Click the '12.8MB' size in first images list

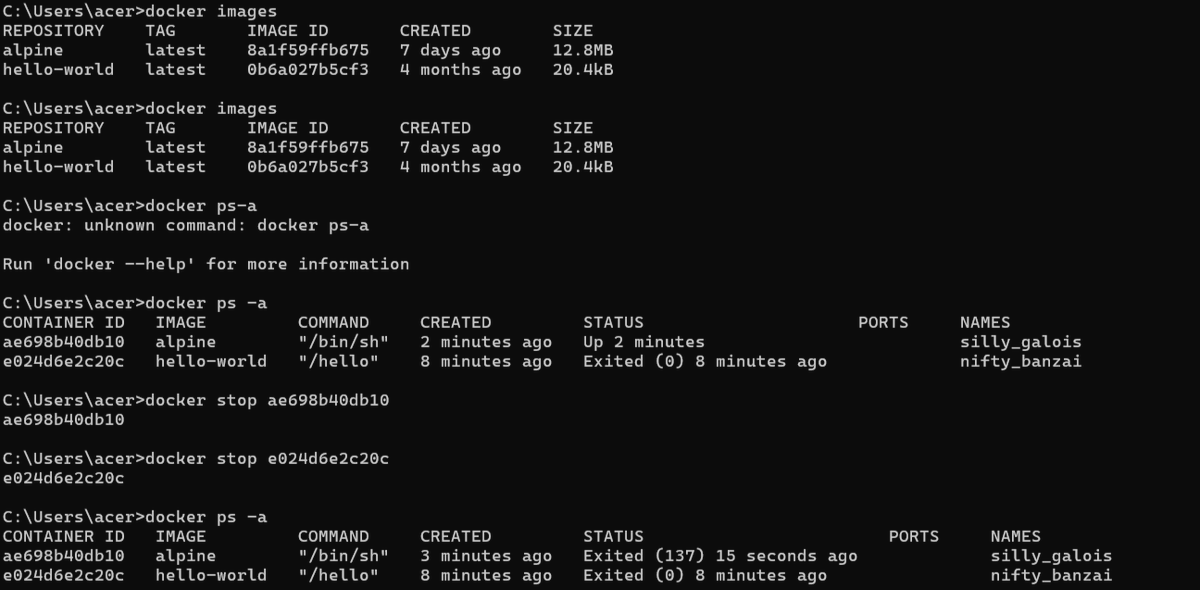pos(583,50)
